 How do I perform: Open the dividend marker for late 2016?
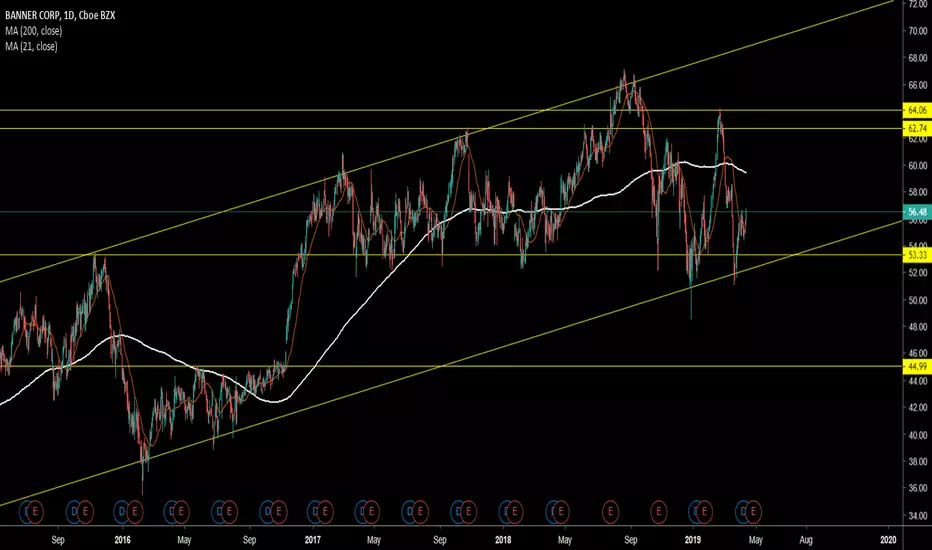(267, 511)
